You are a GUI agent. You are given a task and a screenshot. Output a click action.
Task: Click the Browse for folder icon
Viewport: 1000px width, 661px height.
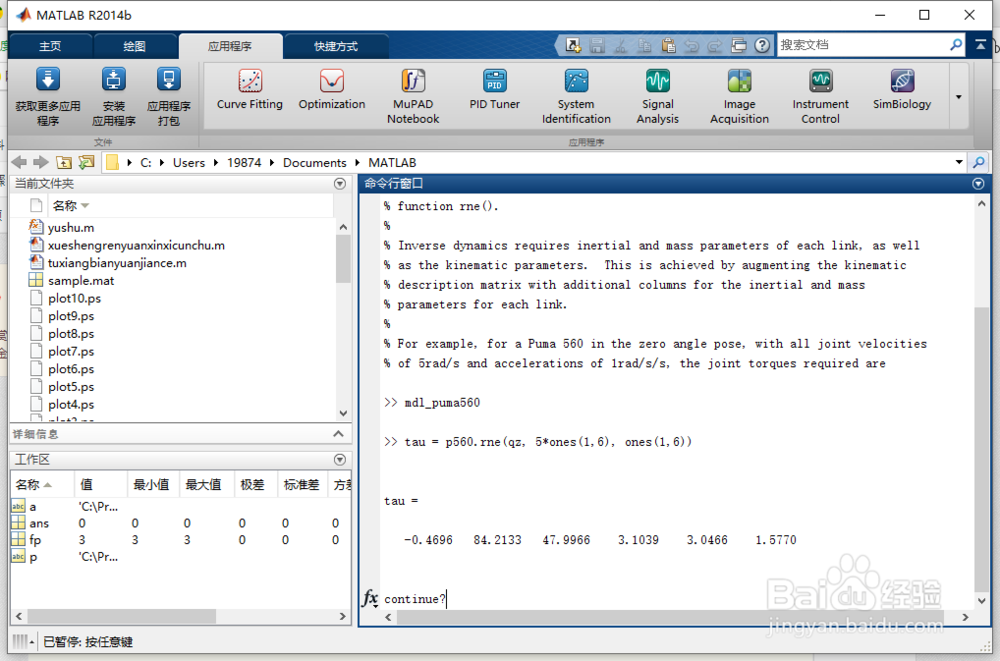point(86,163)
